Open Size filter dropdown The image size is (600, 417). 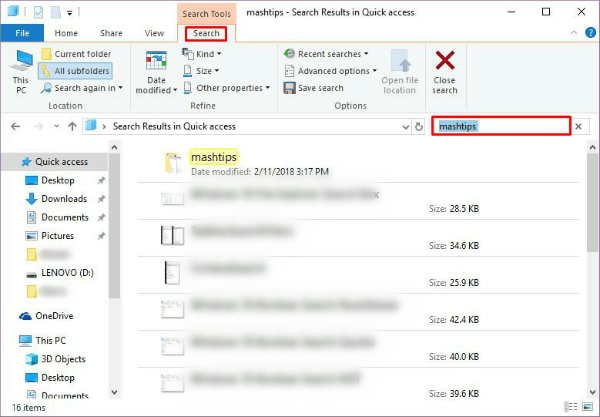click(201, 71)
